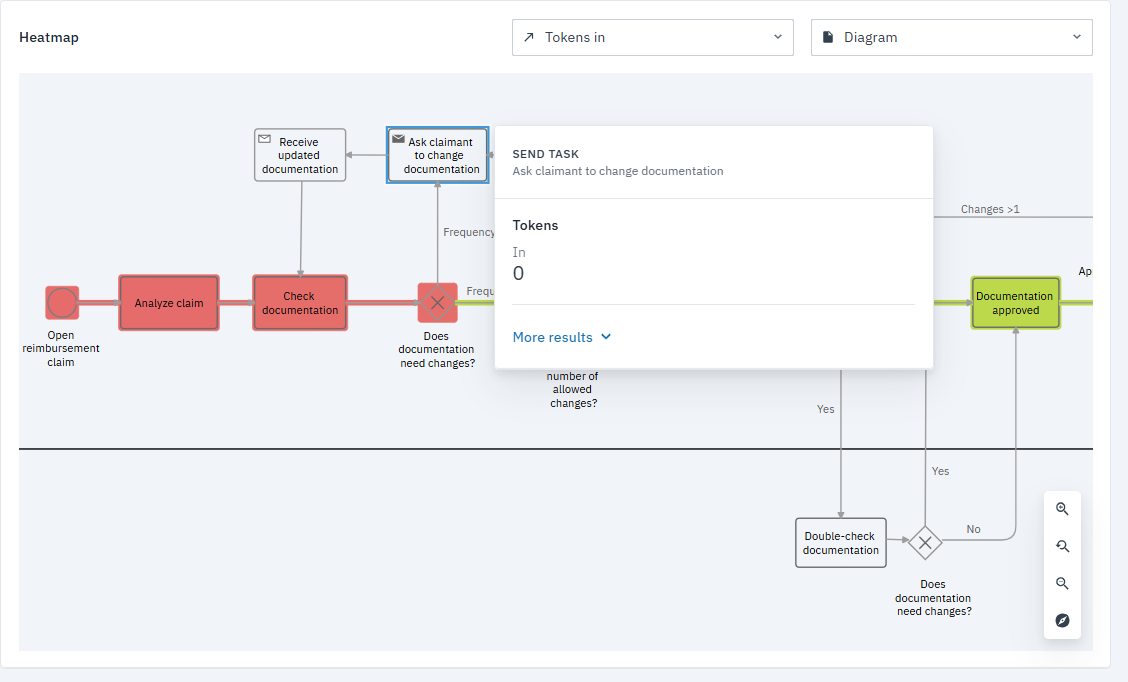The width and height of the screenshot is (1128, 682).
Task: Click the envelope icon on Receive updated documentation
Action: [265, 139]
